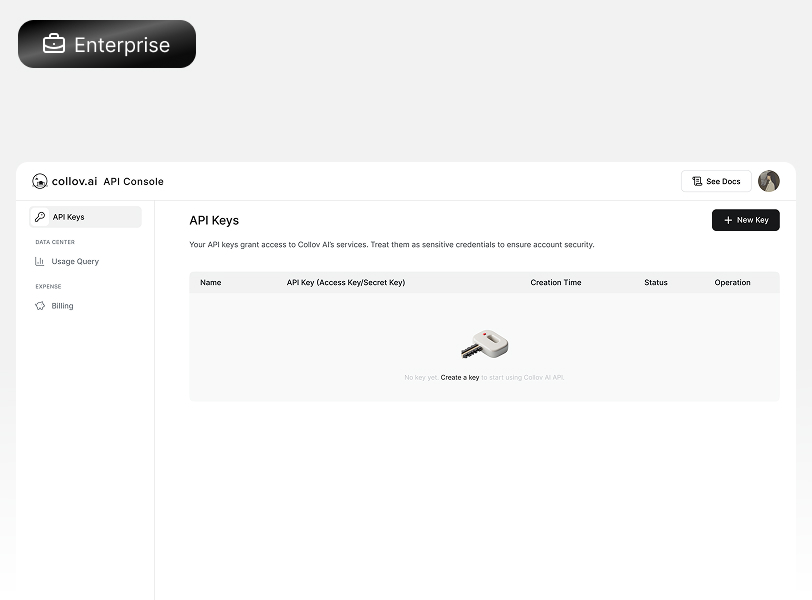Open the API Keys sidebar entry

68,216
